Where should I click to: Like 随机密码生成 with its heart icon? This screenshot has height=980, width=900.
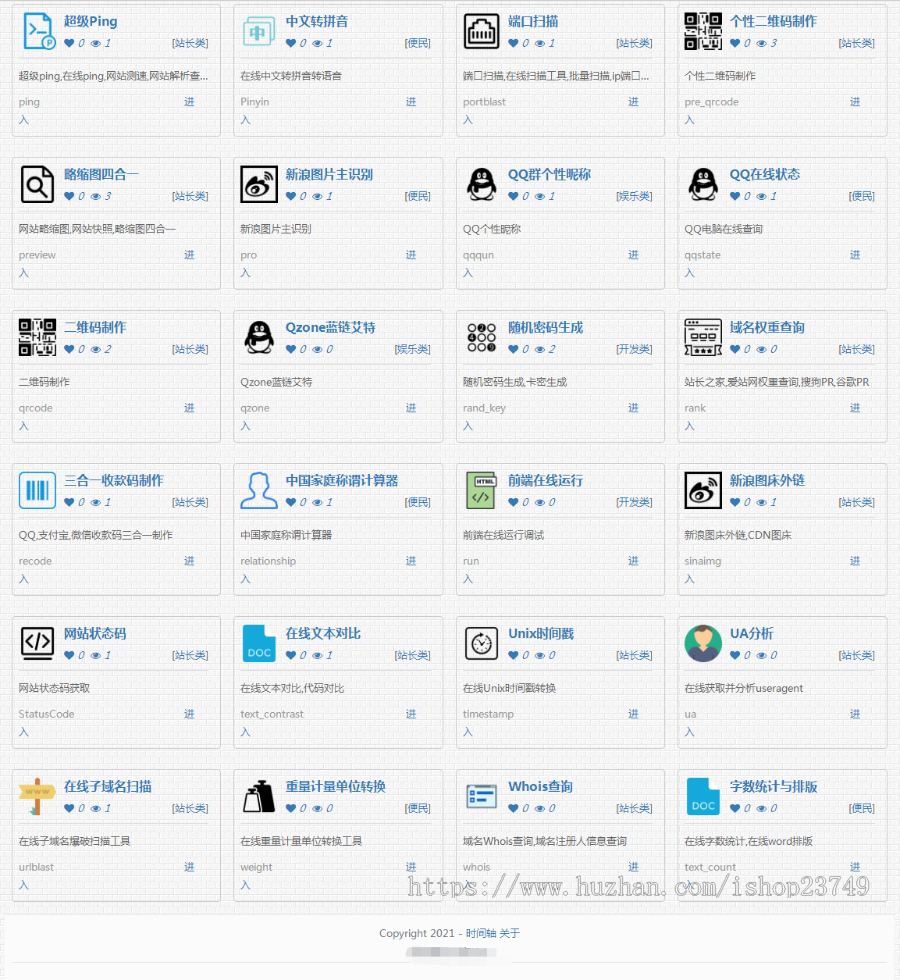(513, 349)
